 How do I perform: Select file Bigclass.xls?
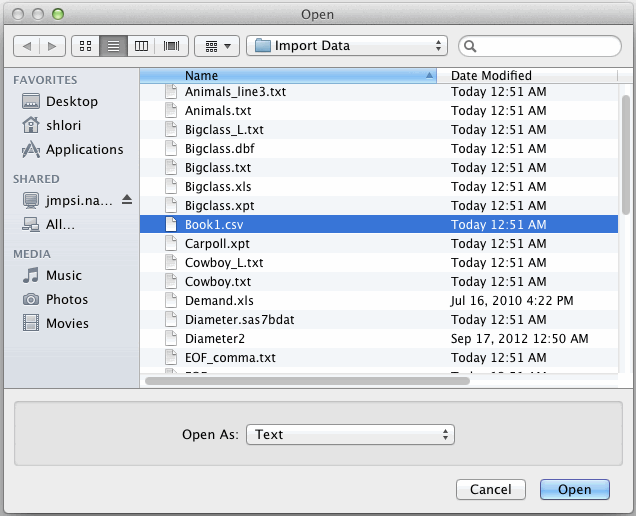[379, 187]
